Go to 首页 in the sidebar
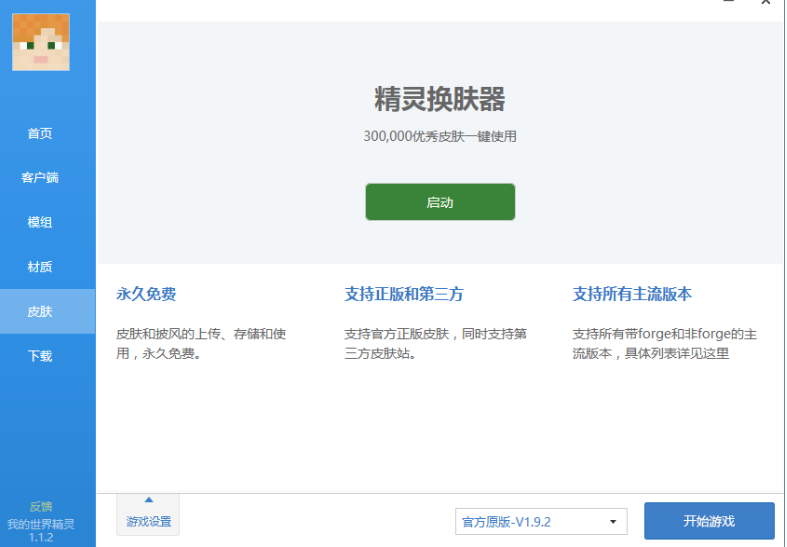The width and height of the screenshot is (787, 547). click(40, 134)
